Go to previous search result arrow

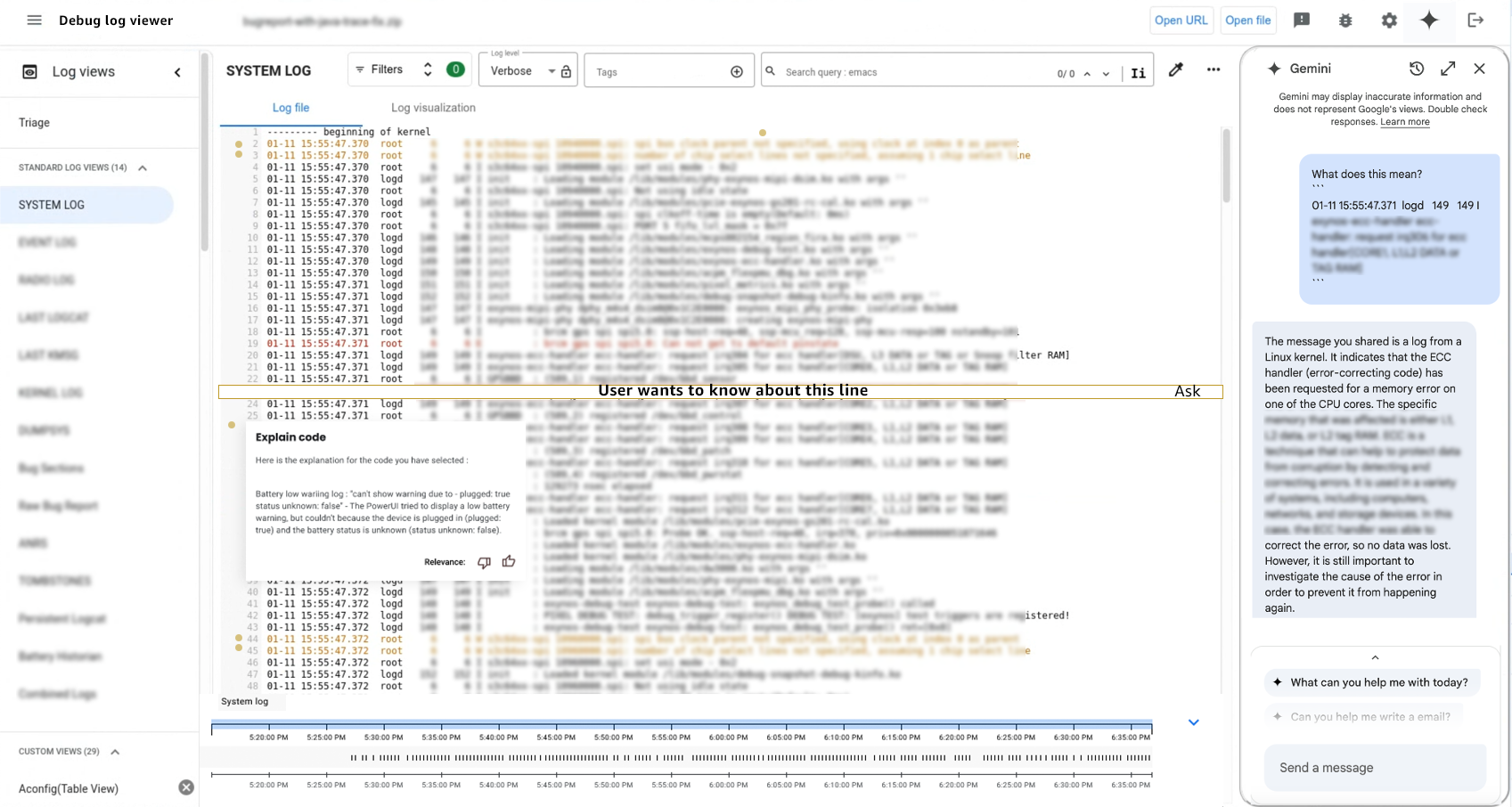pyautogui.click(x=1087, y=74)
